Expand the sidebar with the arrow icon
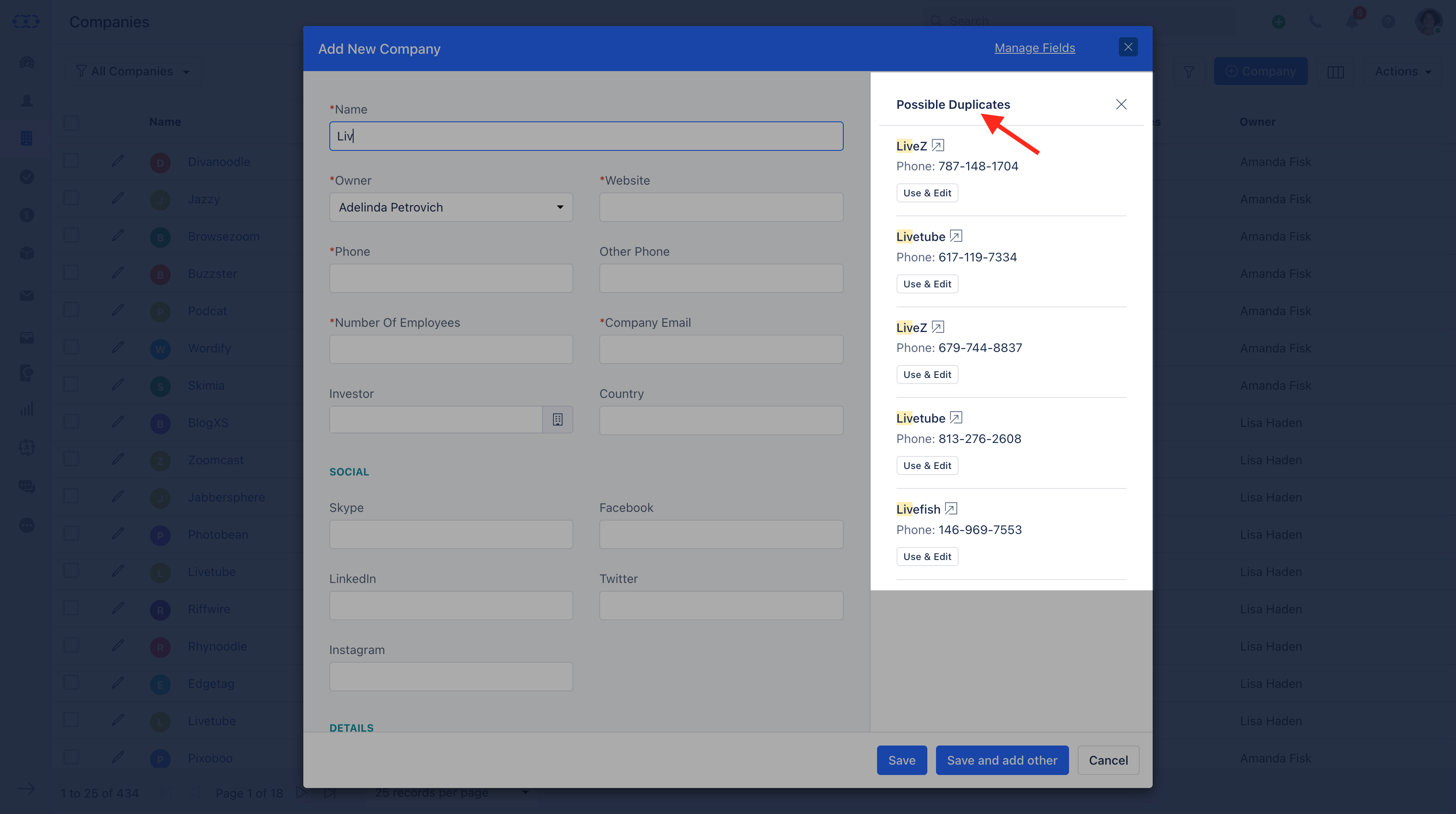This screenshot has height=814, width=1456. pyautogui.click(x=26, y=788)
